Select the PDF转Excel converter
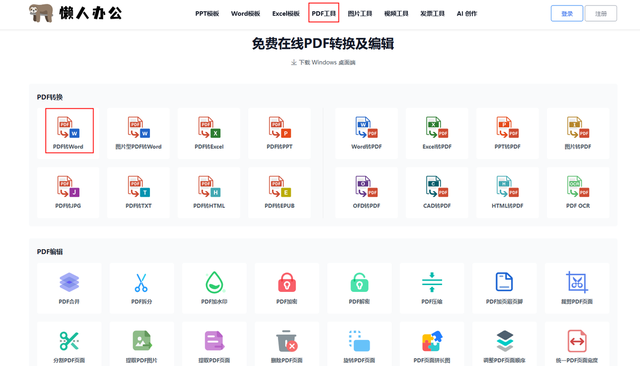This screenshot has height=366, width=640. (x=209, y=133)
